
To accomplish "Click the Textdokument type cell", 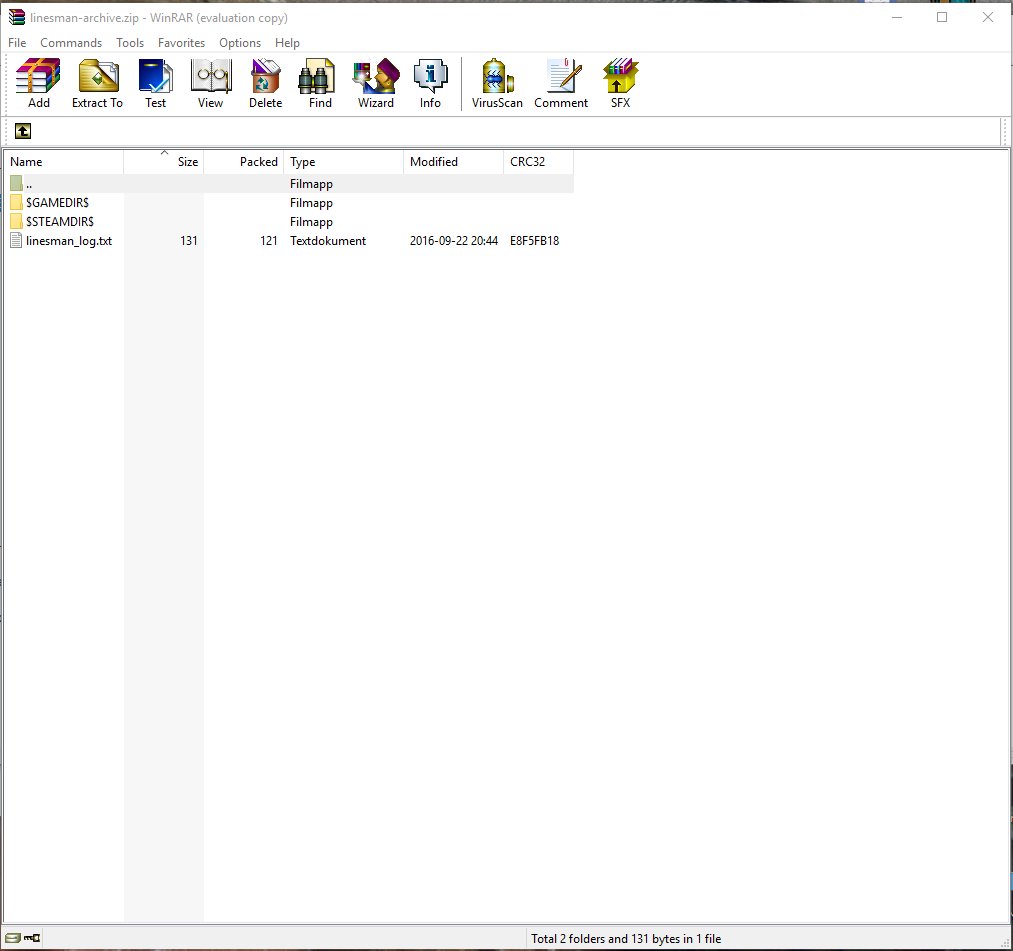I will point(328,241).
